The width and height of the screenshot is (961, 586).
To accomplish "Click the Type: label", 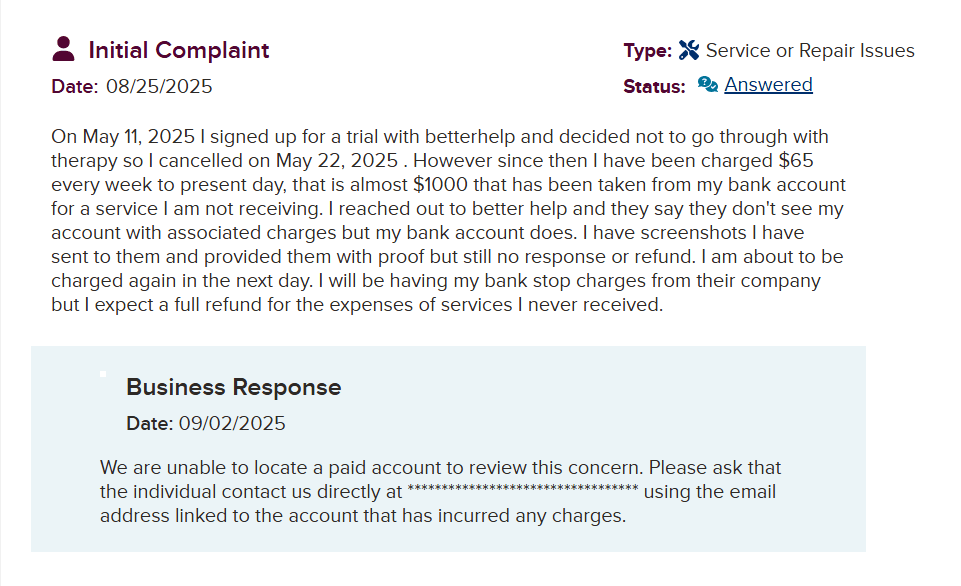I will click(x=647, y=51).
